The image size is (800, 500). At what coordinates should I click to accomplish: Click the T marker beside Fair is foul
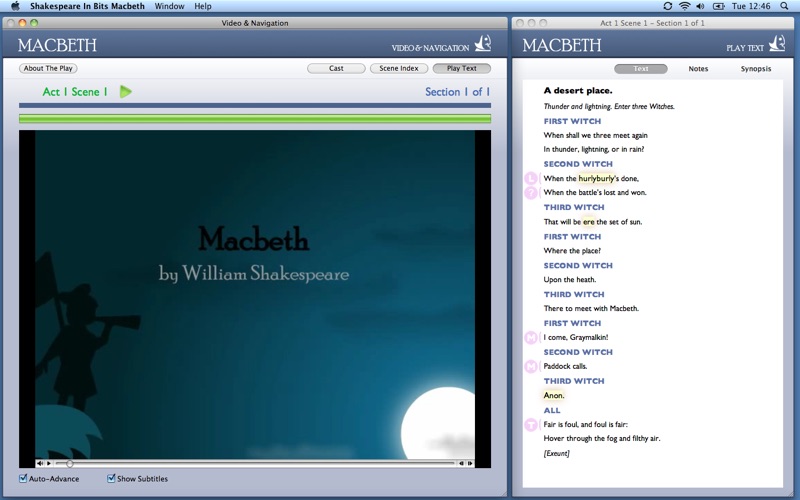[x=531, y=424]
